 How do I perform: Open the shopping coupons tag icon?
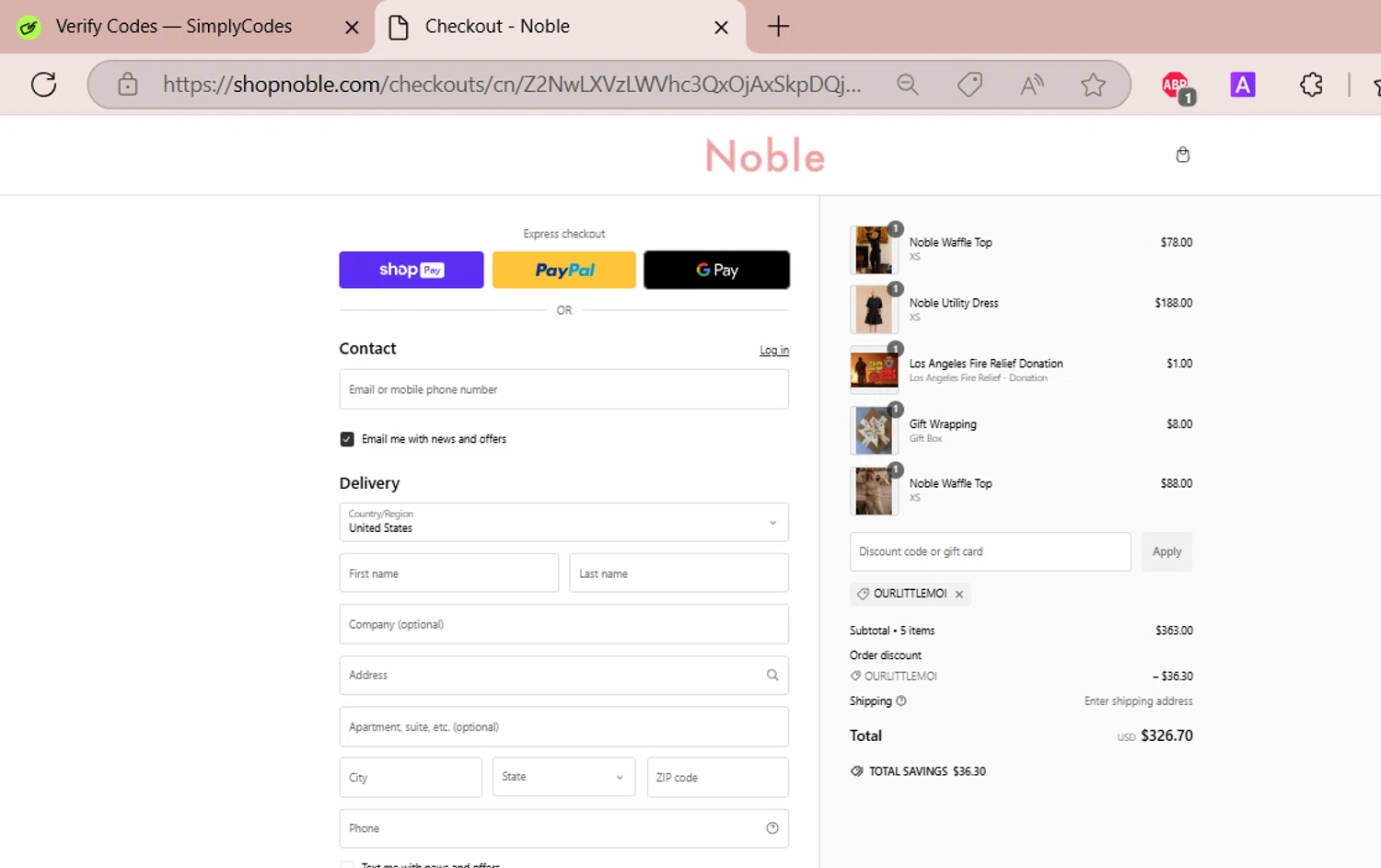(969, 85)
